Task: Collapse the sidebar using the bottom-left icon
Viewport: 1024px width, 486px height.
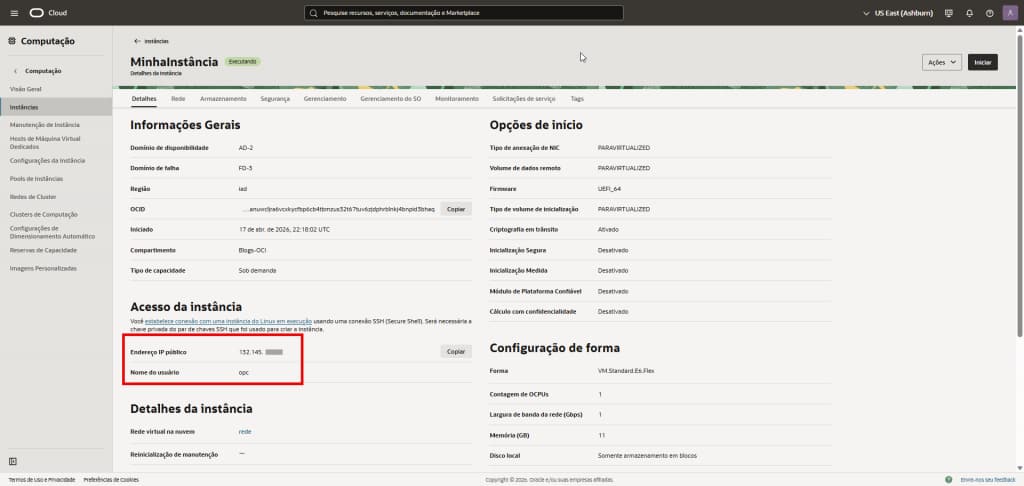Action: pos(13,461)
